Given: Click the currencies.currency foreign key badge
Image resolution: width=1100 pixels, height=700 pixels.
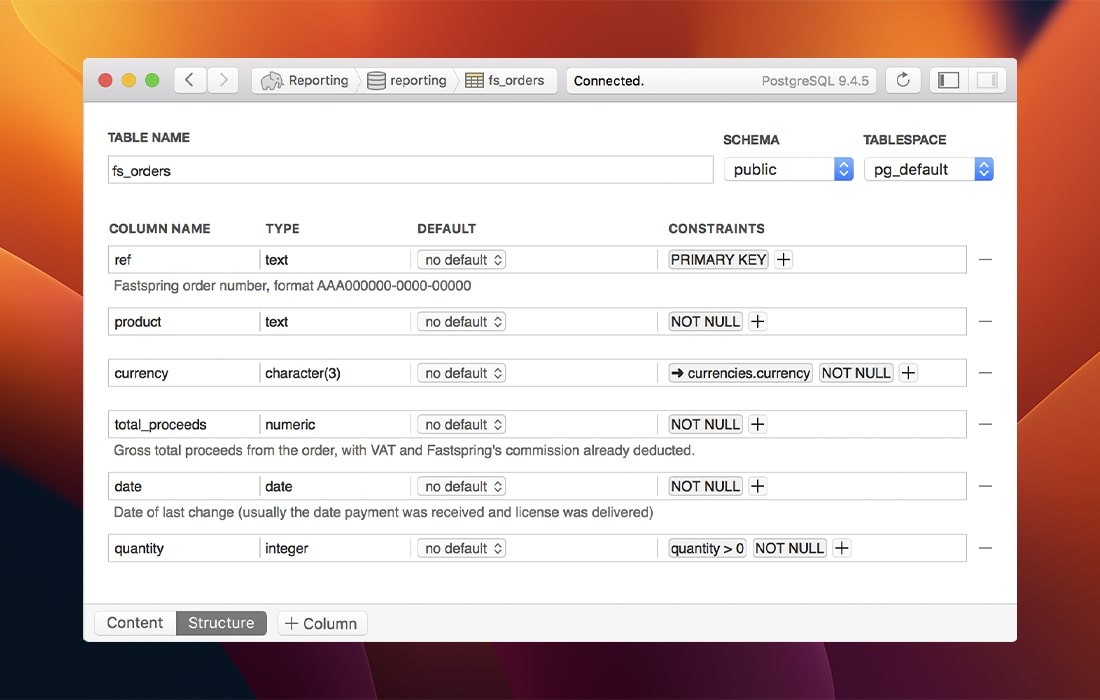Looking at the screenshot, I should [740, 372].
